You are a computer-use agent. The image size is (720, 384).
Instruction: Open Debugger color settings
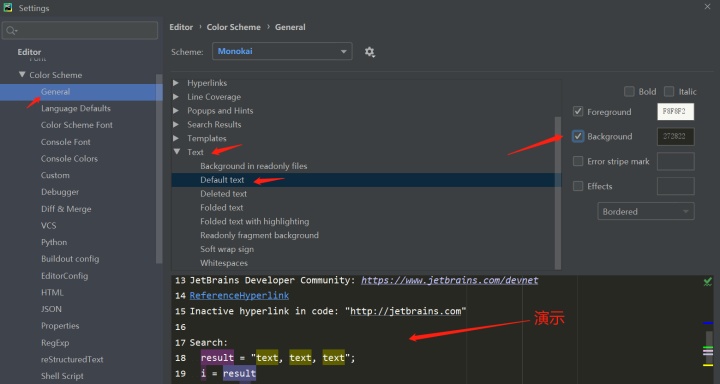click(x=60, y=192)
